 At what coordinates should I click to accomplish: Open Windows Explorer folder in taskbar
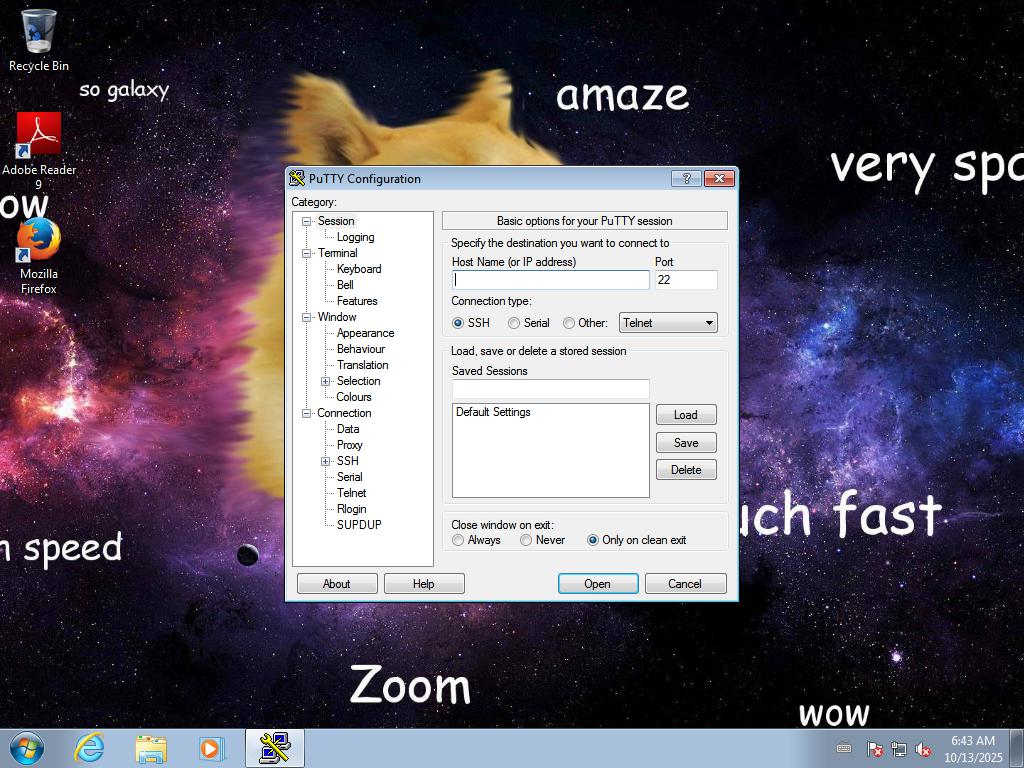click(151, 748)
